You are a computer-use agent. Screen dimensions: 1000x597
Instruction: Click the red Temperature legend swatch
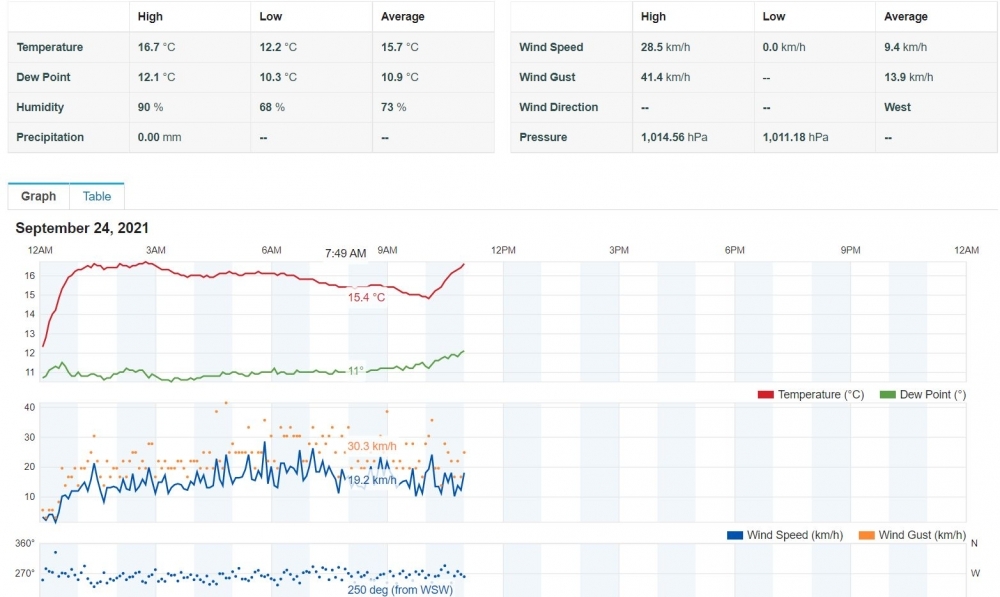766,395
